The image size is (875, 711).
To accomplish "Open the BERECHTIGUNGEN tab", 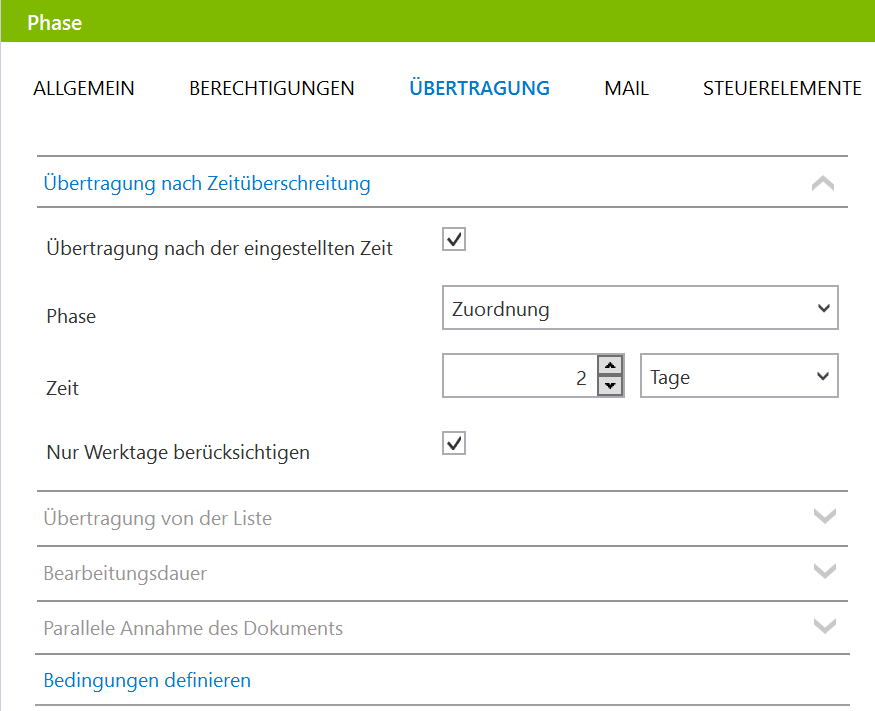I will pyautogui.click(x=272, y=88).
